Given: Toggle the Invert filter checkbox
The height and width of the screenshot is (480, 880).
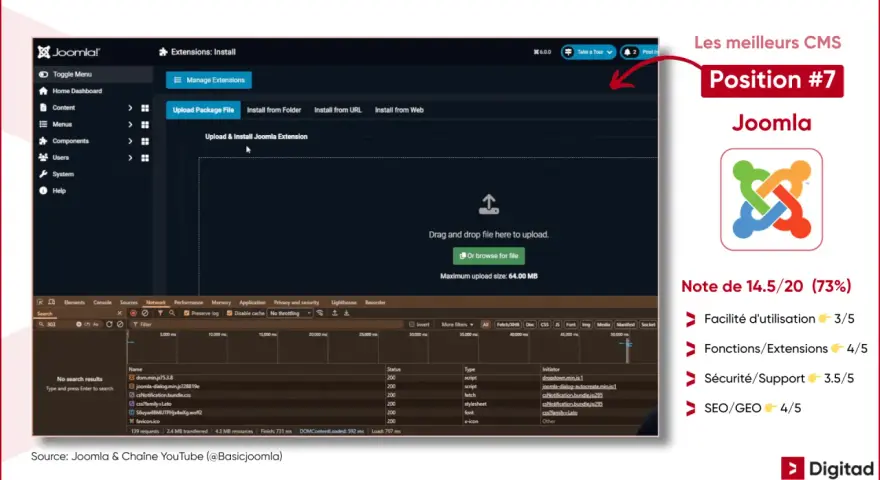Looking at the screenshot, I should 412,324.
